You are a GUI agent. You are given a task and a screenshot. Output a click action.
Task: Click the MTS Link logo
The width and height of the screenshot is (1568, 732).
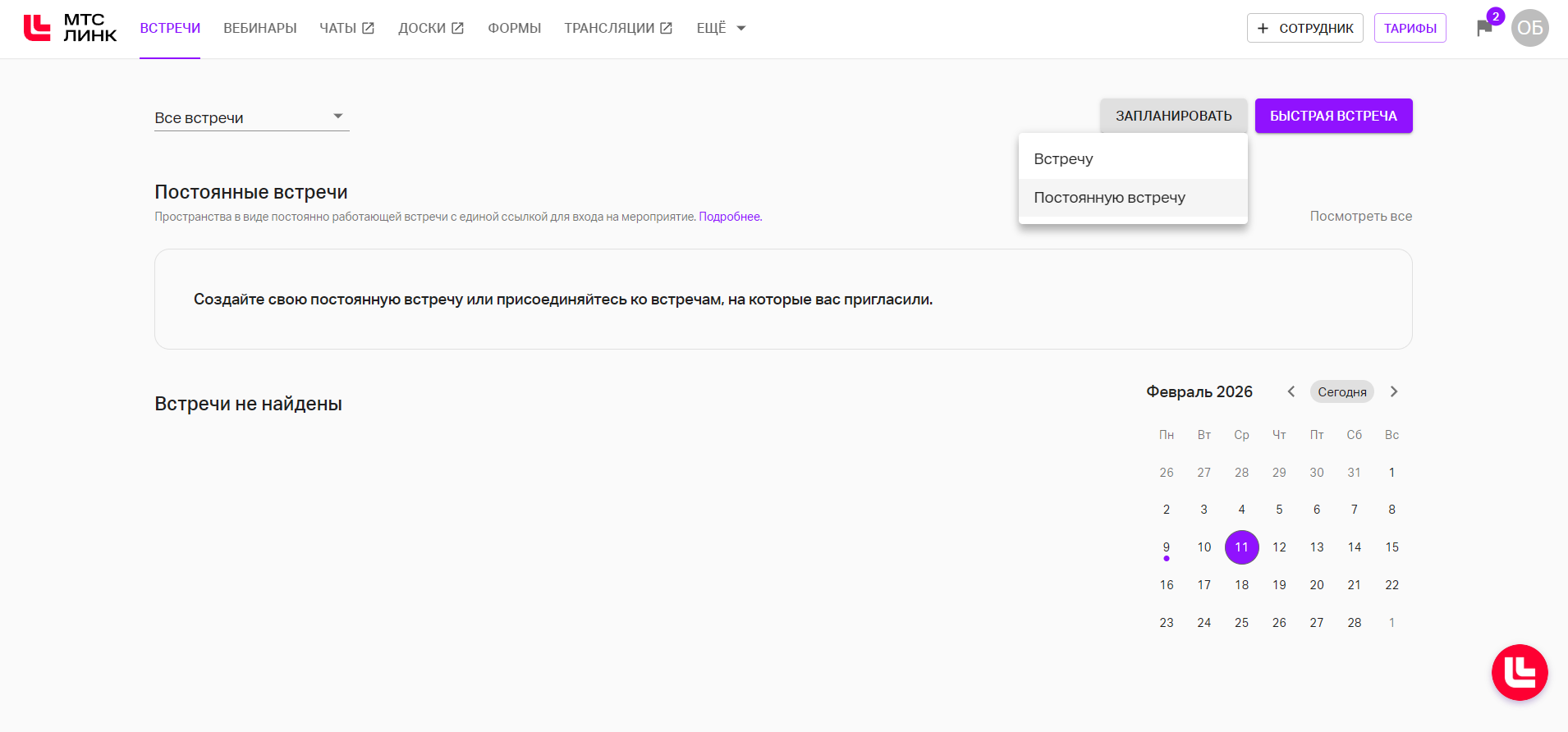coord(71,28)
